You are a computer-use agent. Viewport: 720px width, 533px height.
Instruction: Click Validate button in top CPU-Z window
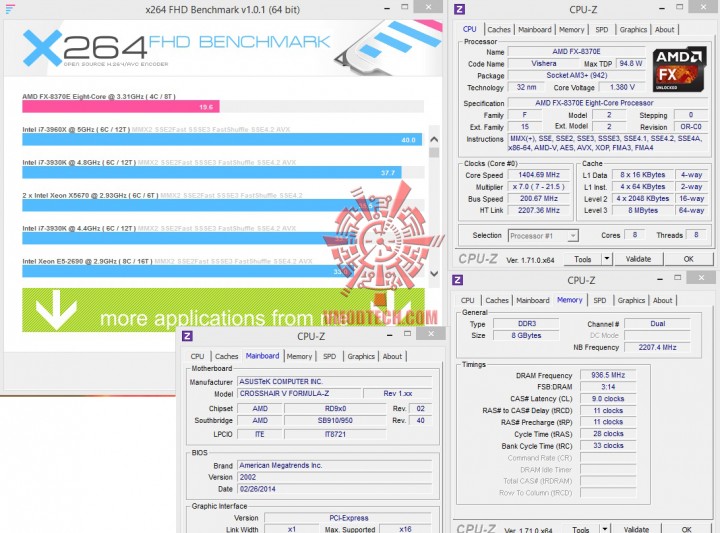coord(638,259)
